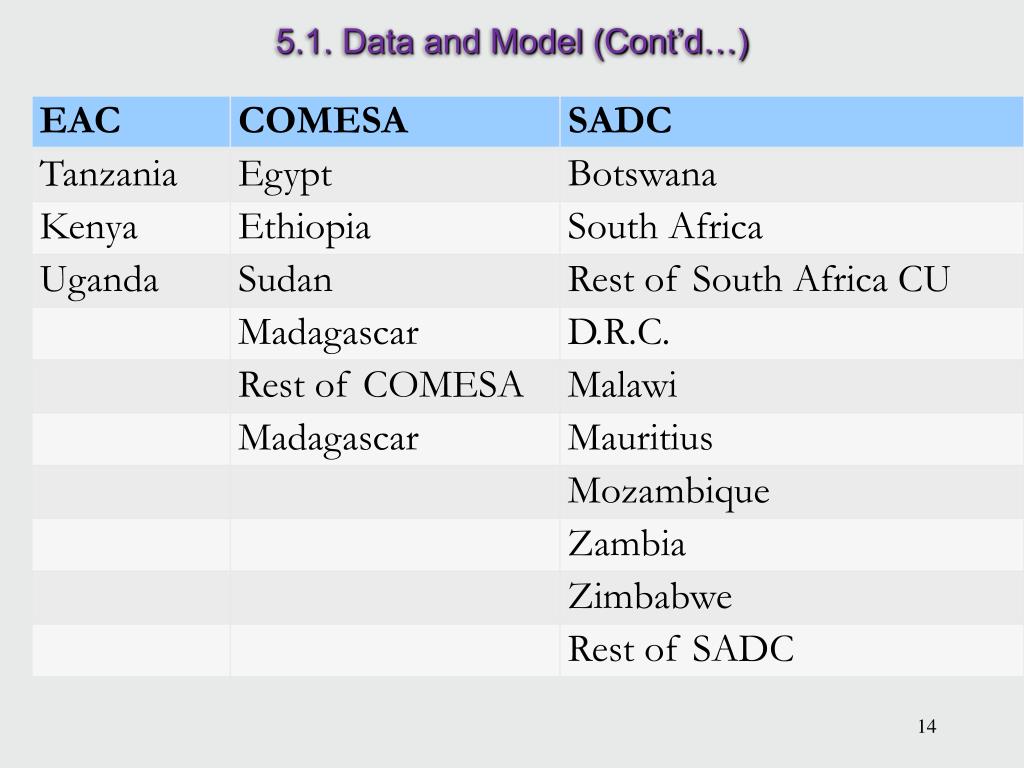Click the Rest of SADC cell
1024x768 pixels.
792,650
